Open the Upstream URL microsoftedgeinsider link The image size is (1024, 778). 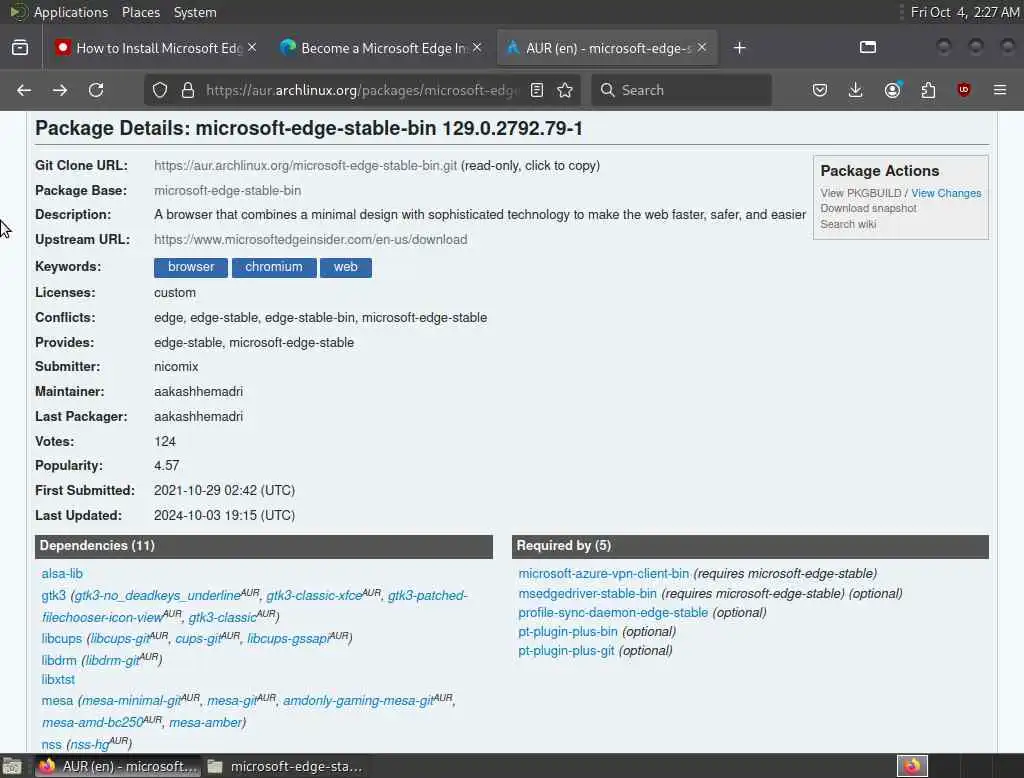tap(311, 240)
